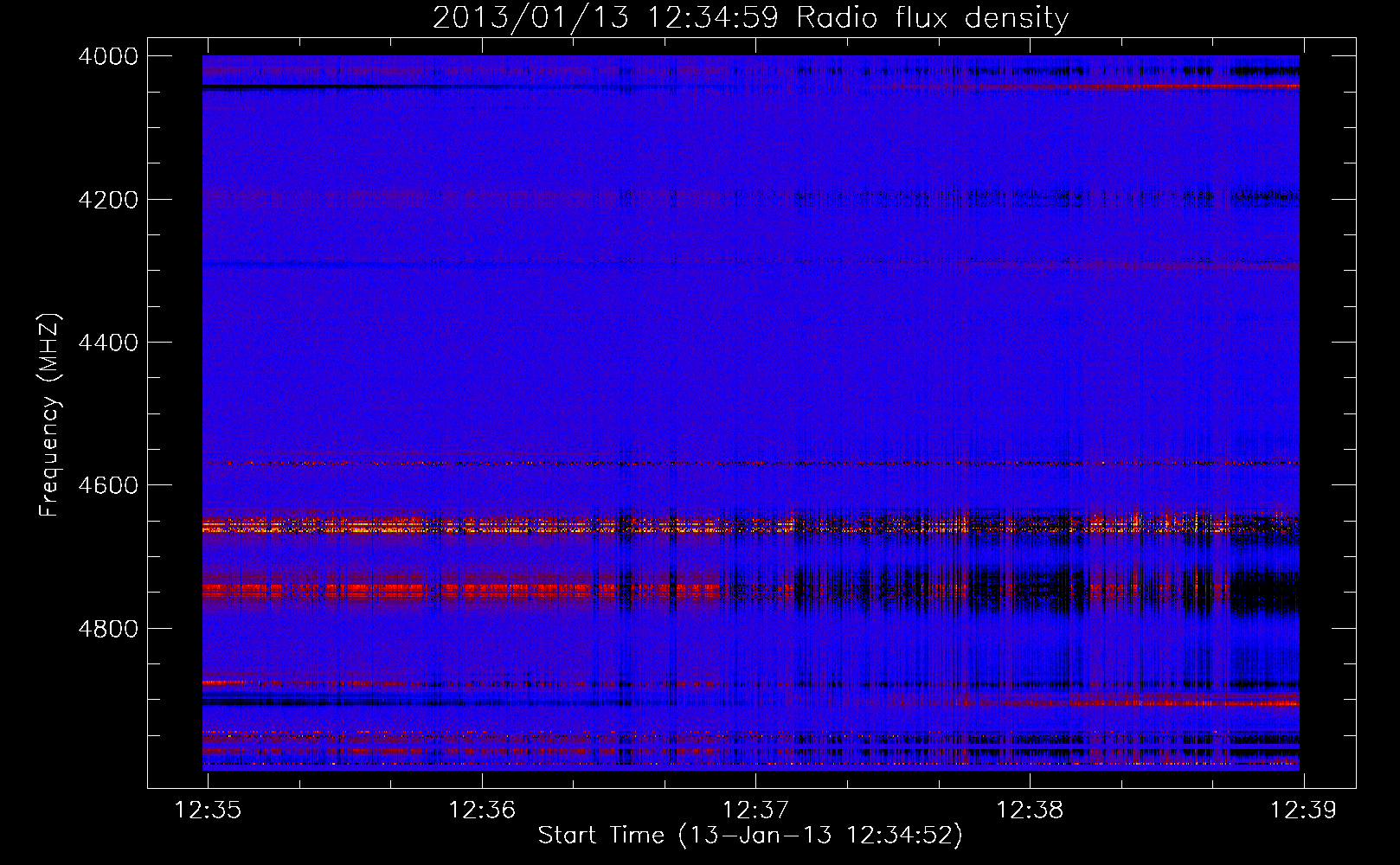Click the 12:38 time tick label

point(1030,810)
